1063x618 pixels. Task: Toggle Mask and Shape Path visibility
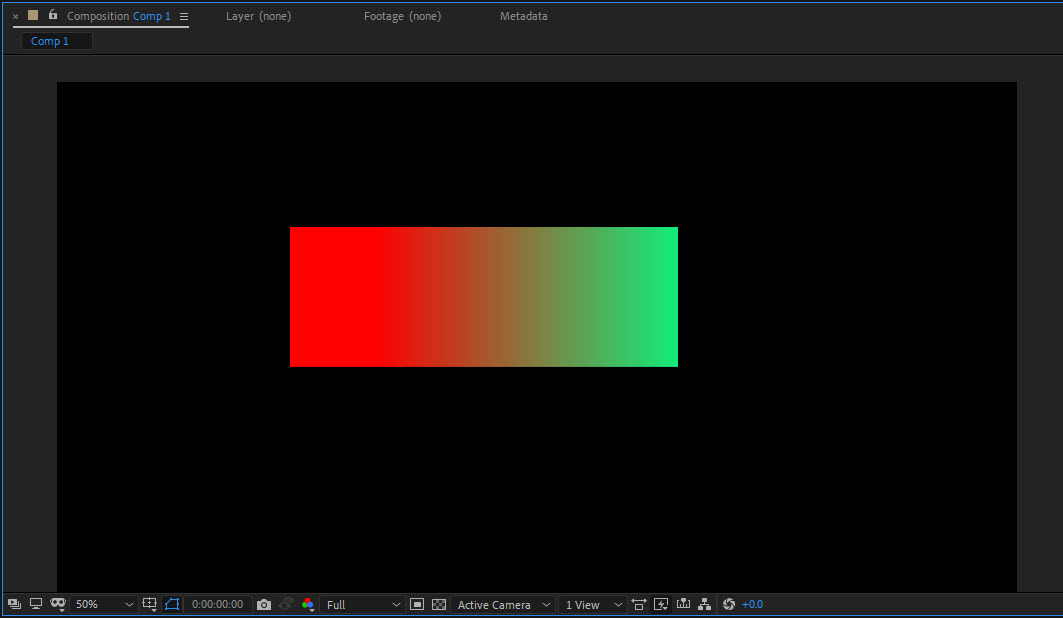click(x=171, y=604)
